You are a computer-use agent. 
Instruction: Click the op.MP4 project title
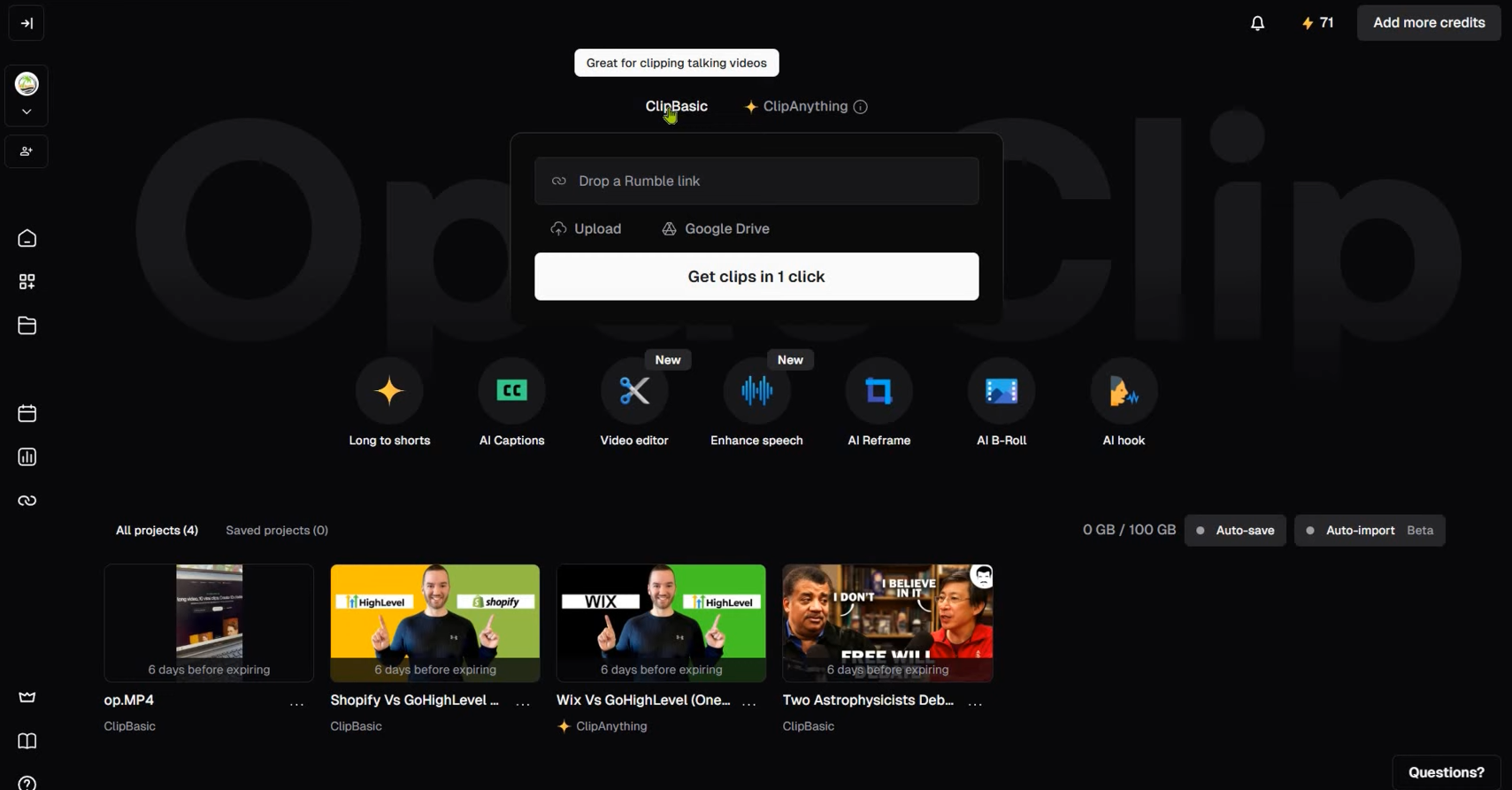coord(129,700)
